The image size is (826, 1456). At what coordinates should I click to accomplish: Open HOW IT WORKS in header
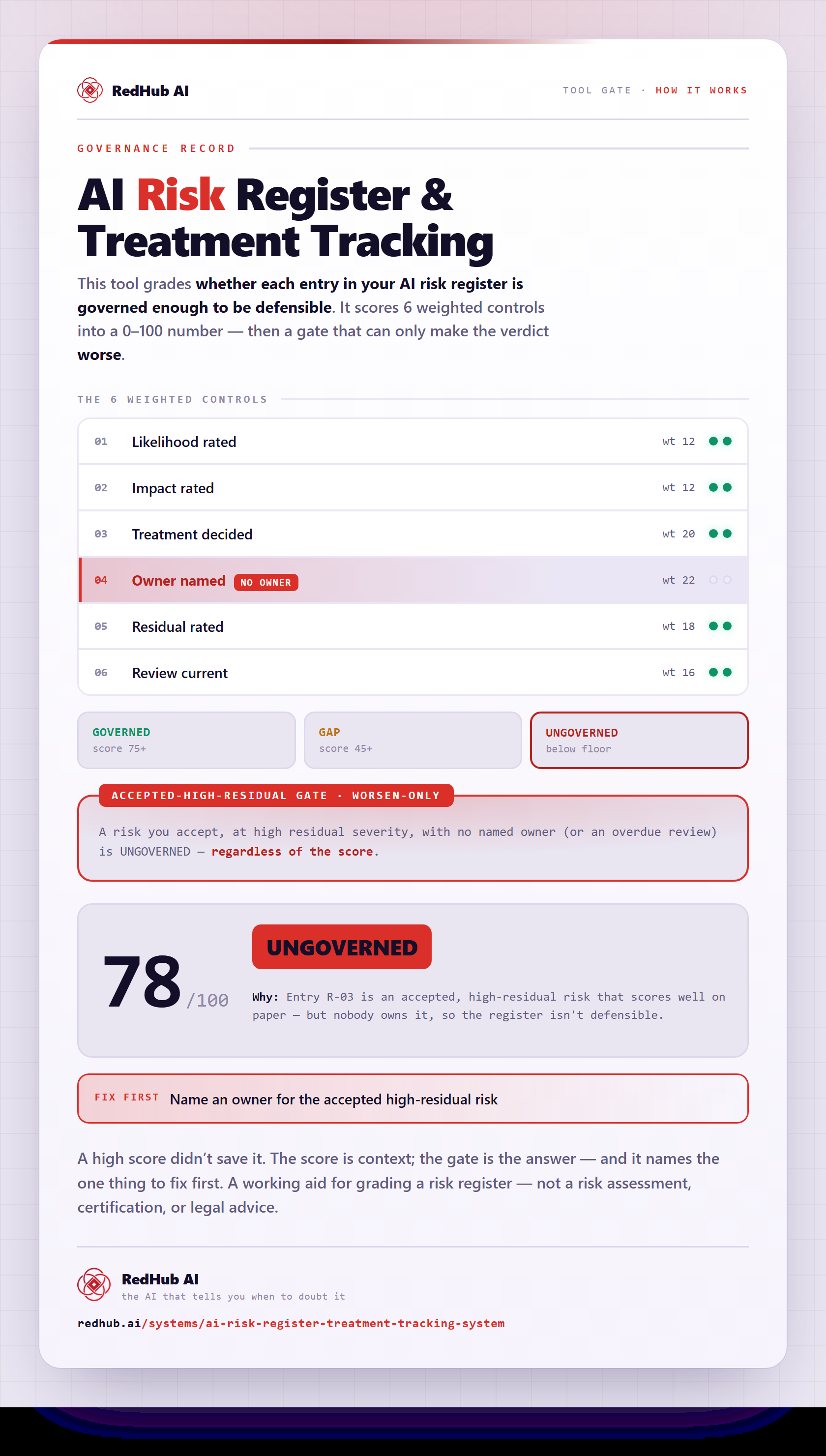click(x=701, y=90)
